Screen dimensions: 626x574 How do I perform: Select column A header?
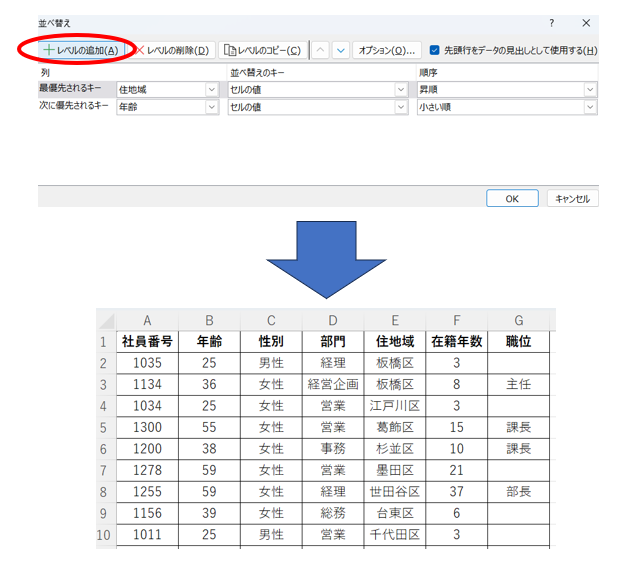tap(147, 320)
